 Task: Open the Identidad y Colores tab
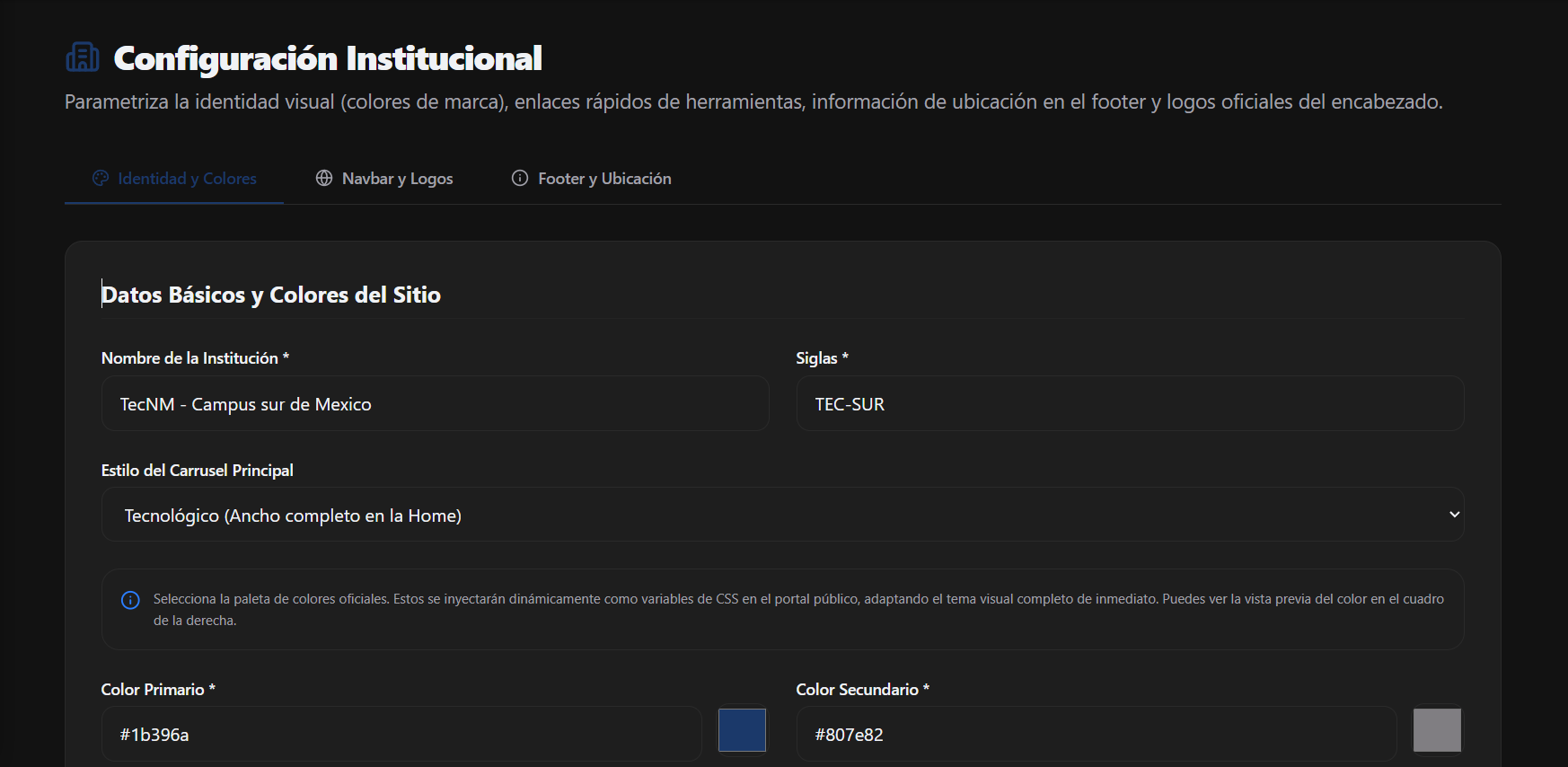coord(174,178)
